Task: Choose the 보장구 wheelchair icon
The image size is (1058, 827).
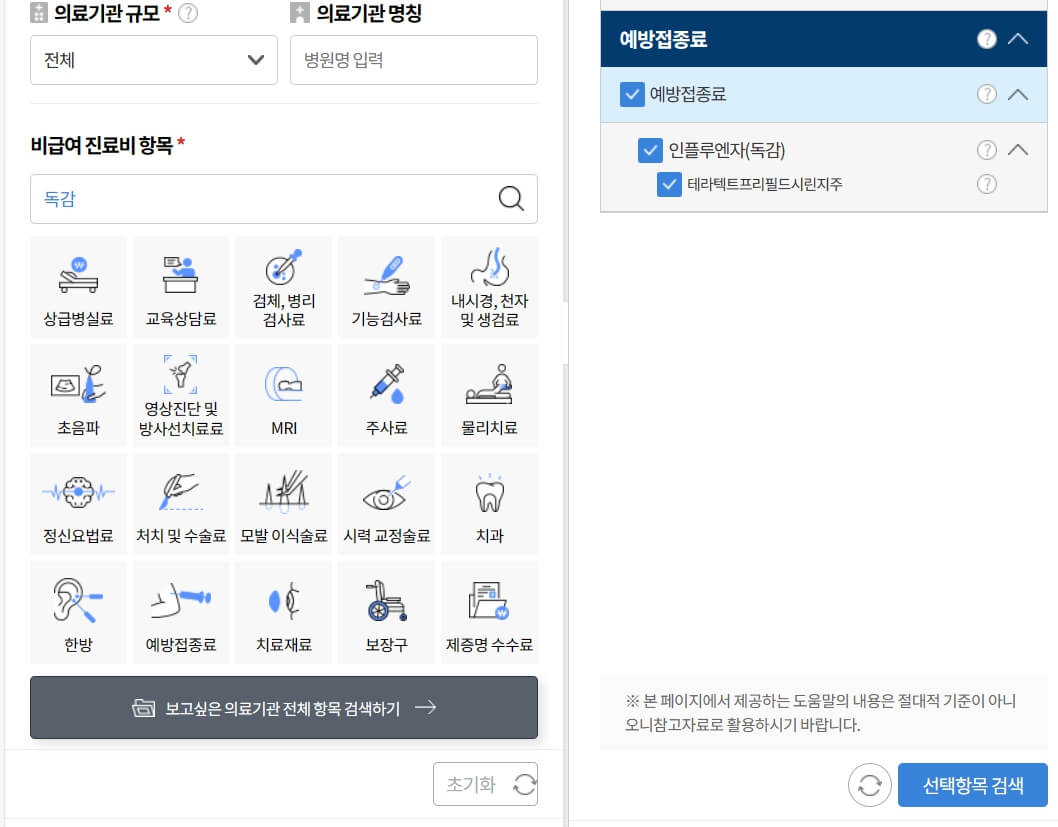Action: [386, 611]
